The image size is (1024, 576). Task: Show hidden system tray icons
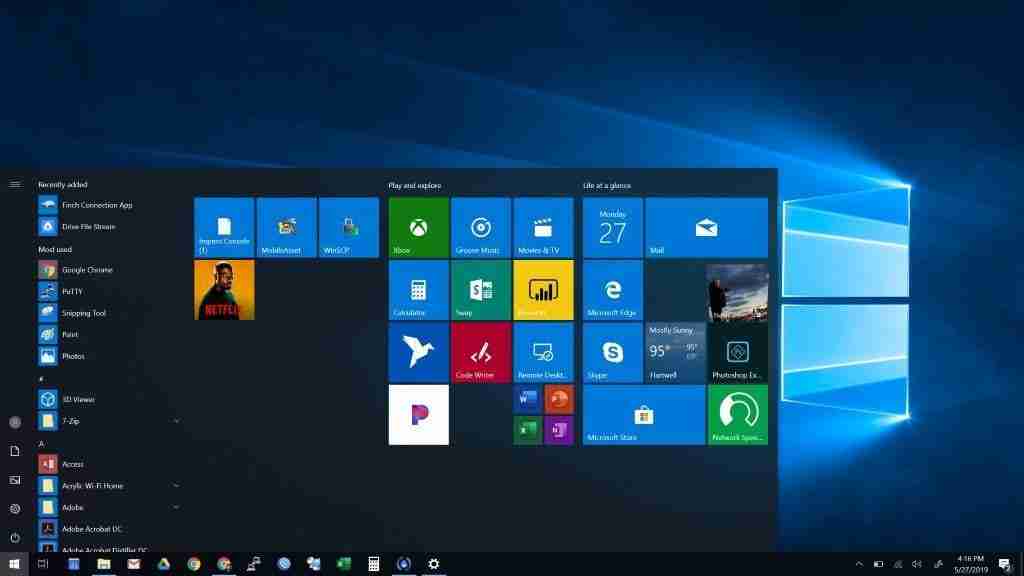coord(859,564)
